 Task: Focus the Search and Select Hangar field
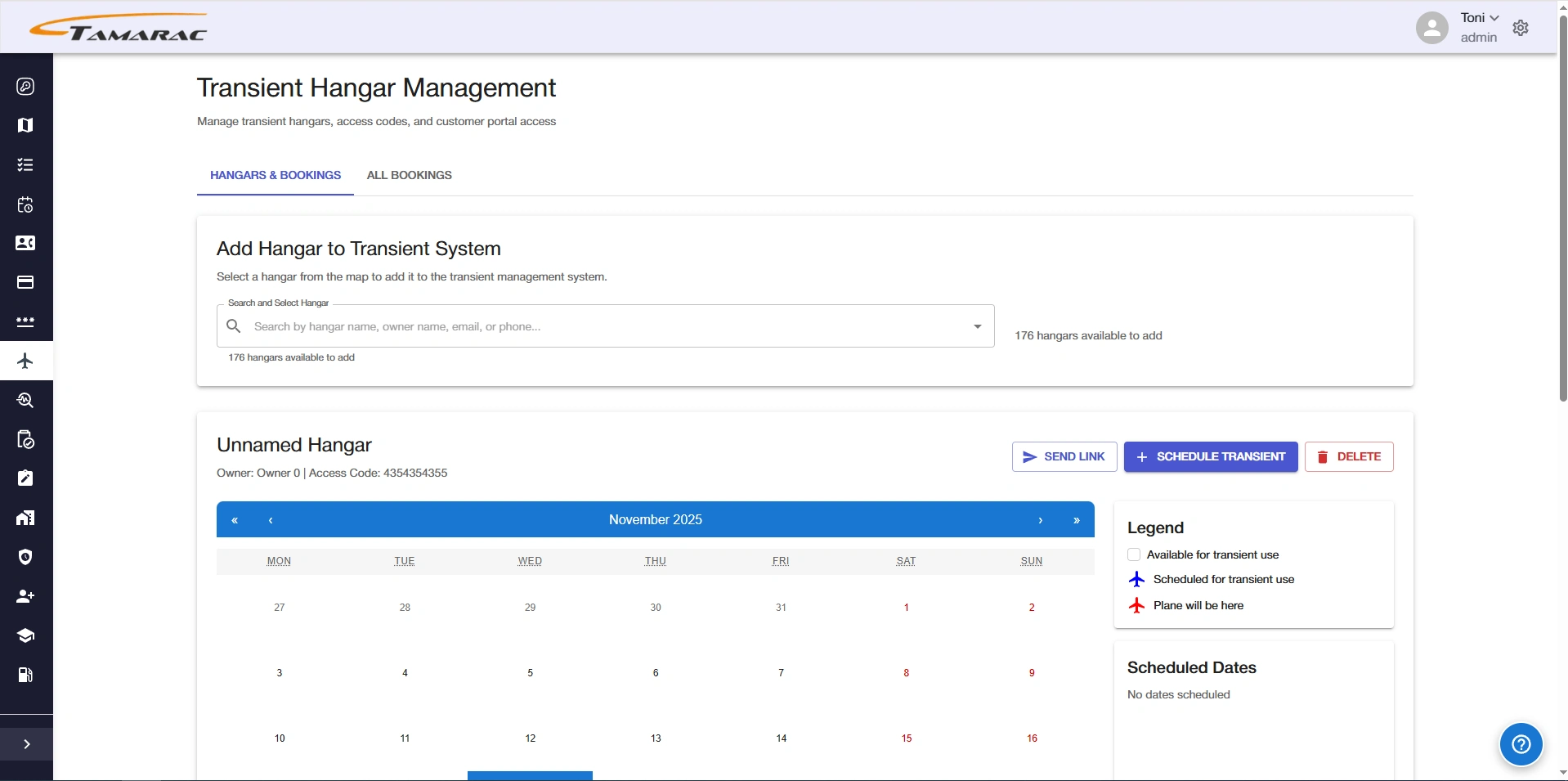pyautogui.click(x=605, y=326)
